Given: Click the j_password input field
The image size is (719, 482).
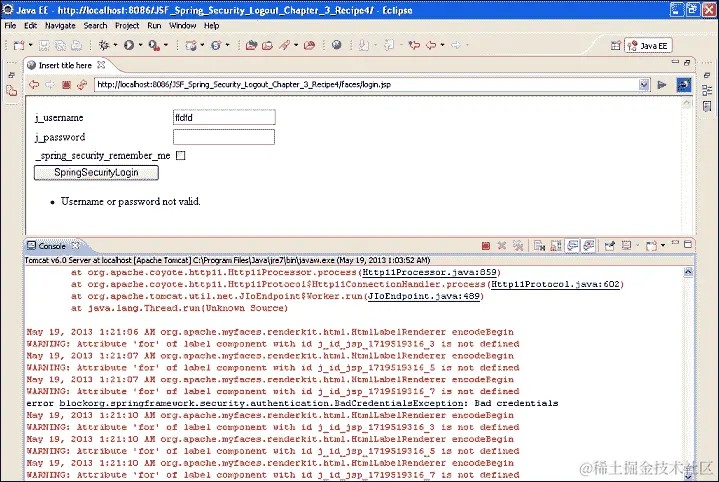Looking at the screenshot, I should coord(224,137).
